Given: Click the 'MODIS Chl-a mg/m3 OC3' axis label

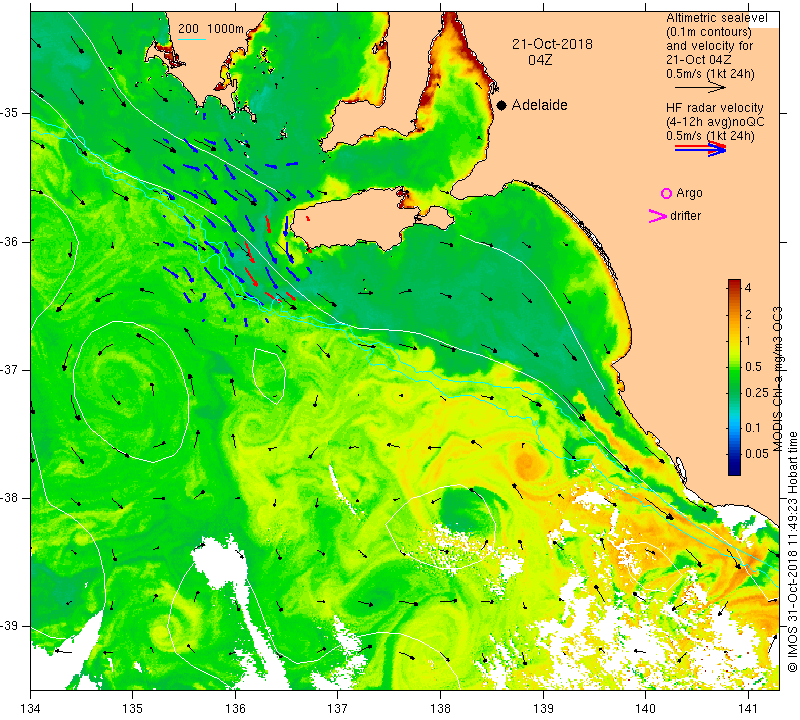Looking at the screenshot, I should [777, 379].
